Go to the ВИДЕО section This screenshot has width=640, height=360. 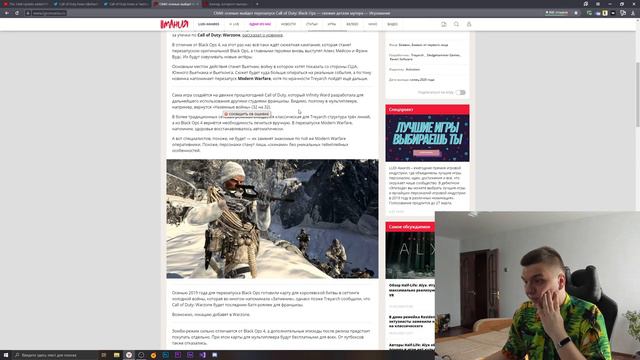click(392, 24)
